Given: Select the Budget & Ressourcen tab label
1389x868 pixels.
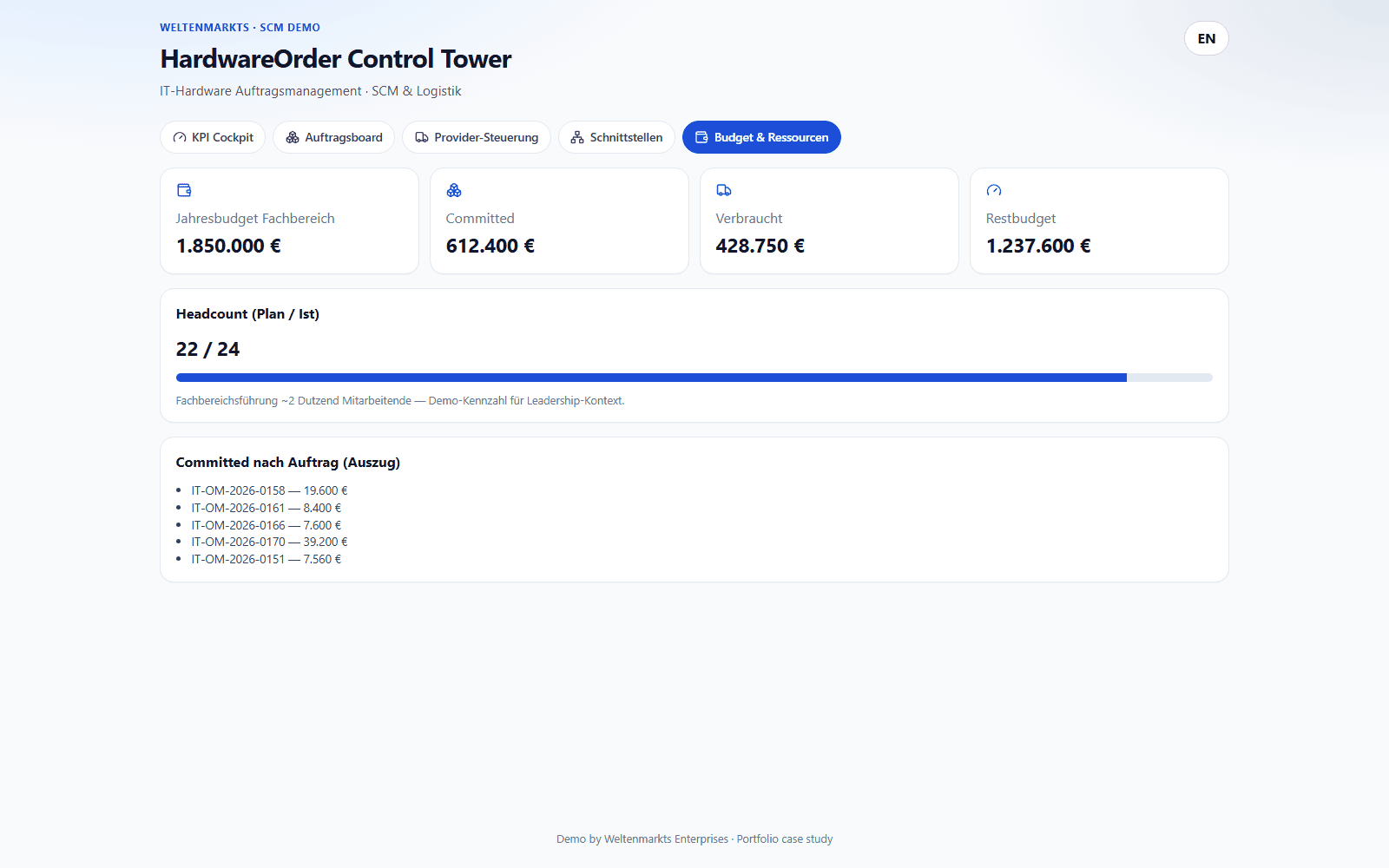Looking at the screenshot, I should coord(771,137).
